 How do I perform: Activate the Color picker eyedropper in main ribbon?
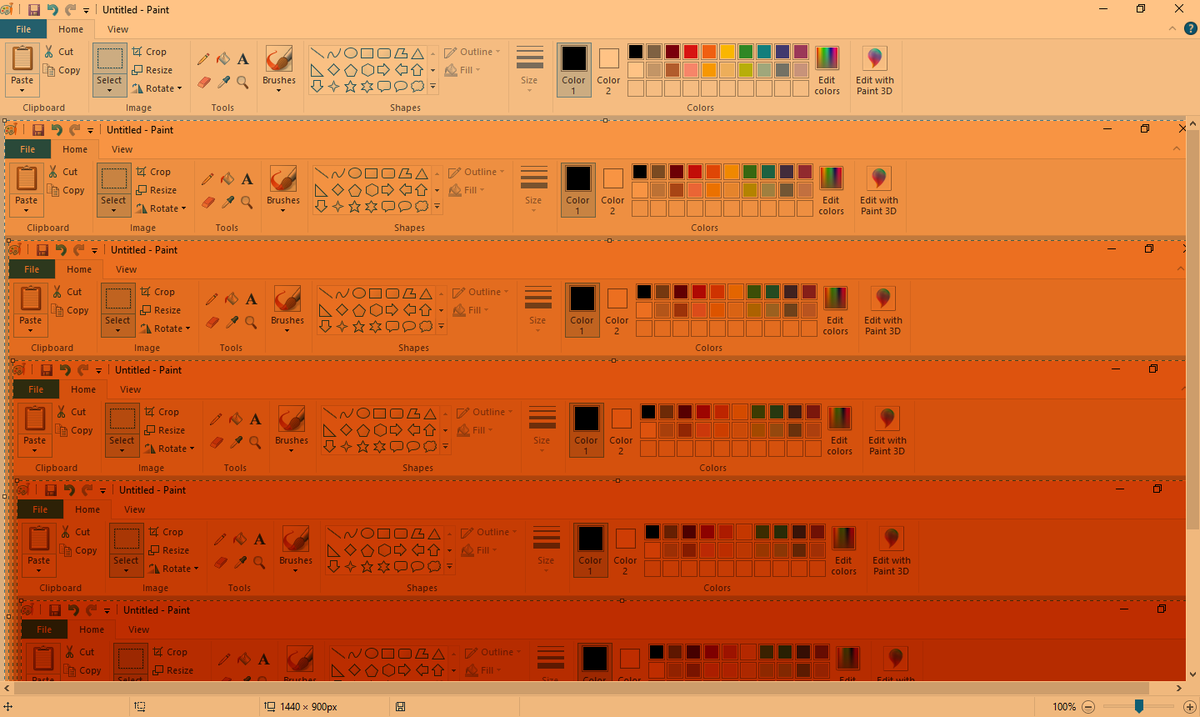click(x=223, y=82)
